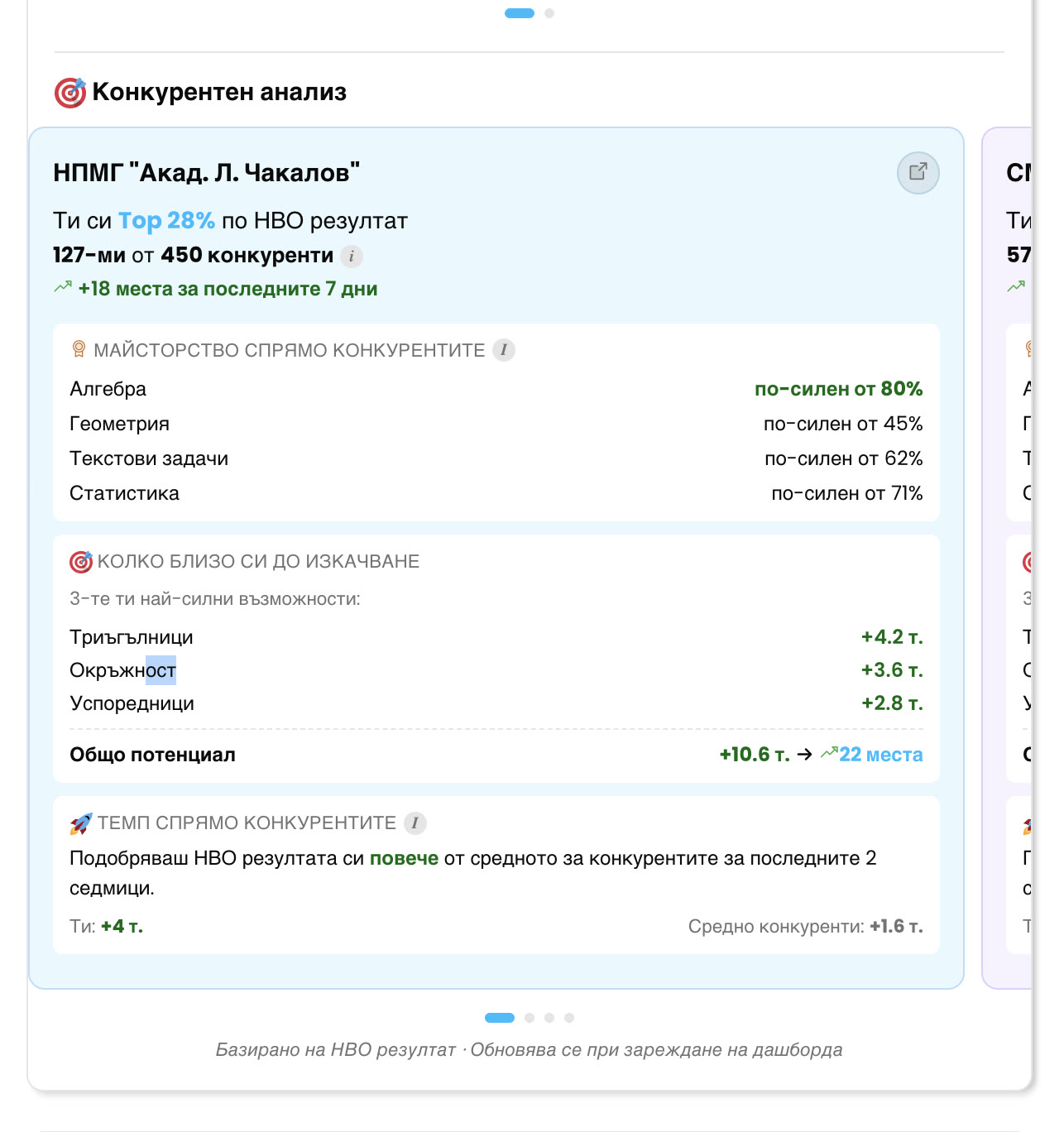
Task: Select Окръжност opportunity row
Action: pos(496,670)
